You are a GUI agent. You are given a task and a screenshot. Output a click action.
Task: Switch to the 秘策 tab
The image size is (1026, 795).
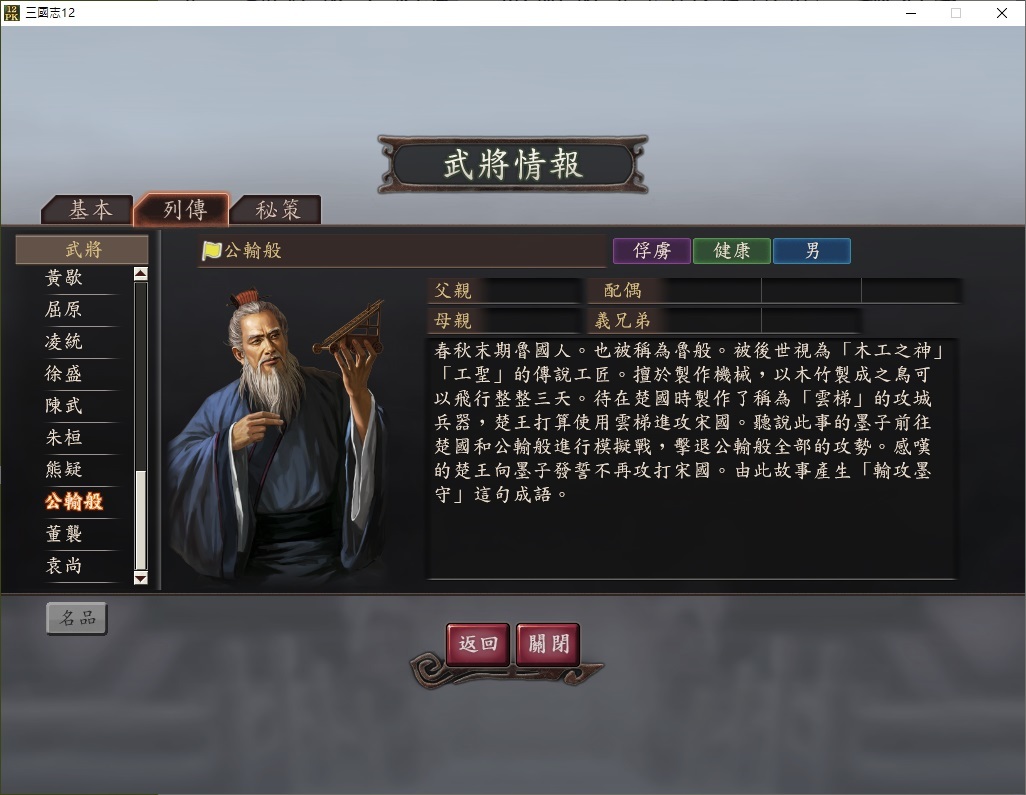click(276, 210)
